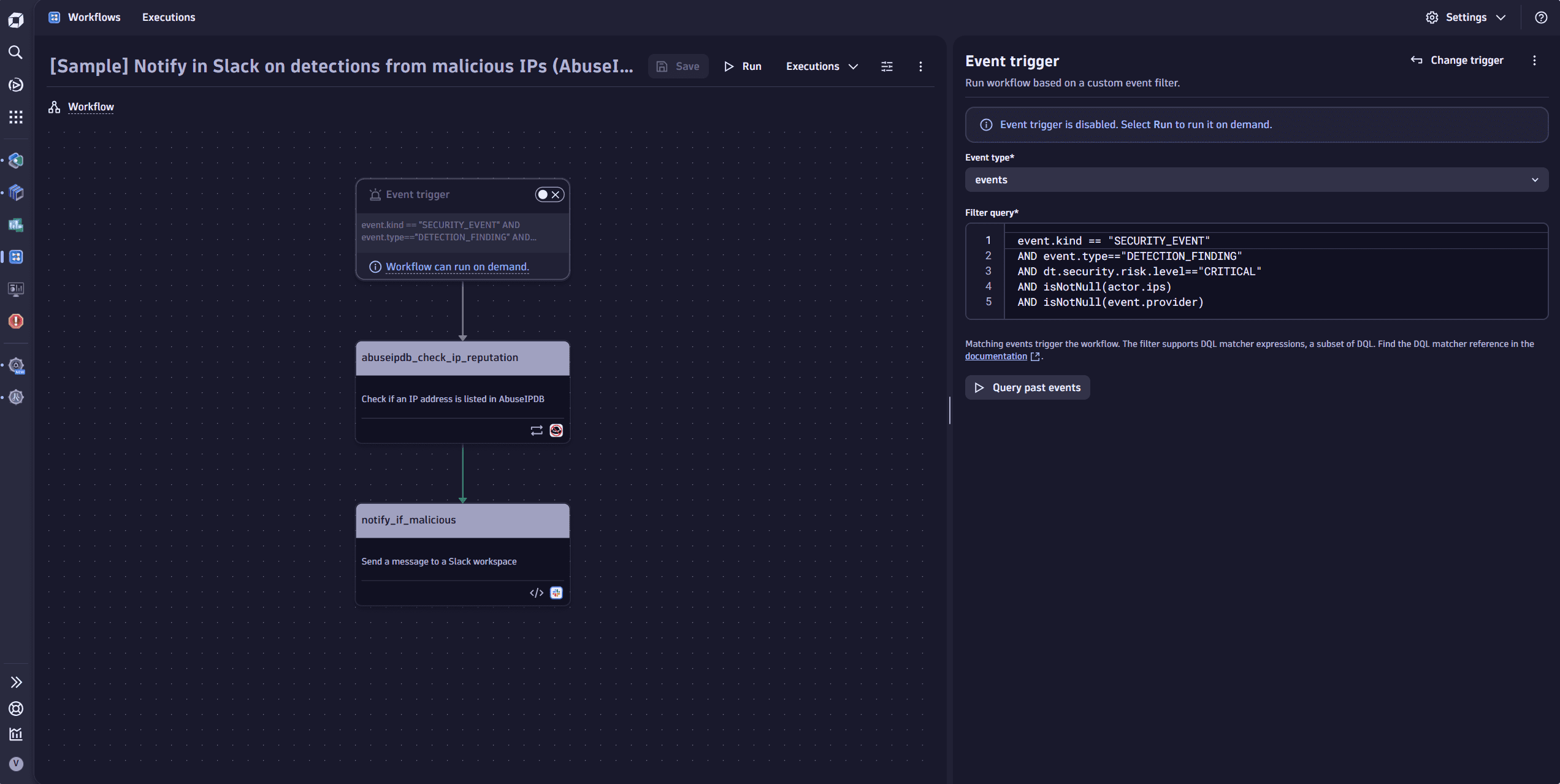The image size is (1560, 784).
Task: Toggle the Event trigger enable switch
Action: 549,194
